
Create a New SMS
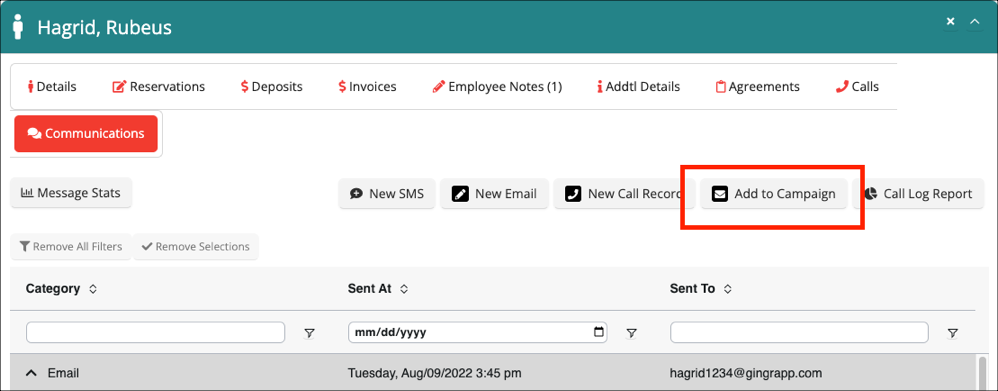[387, 194]
